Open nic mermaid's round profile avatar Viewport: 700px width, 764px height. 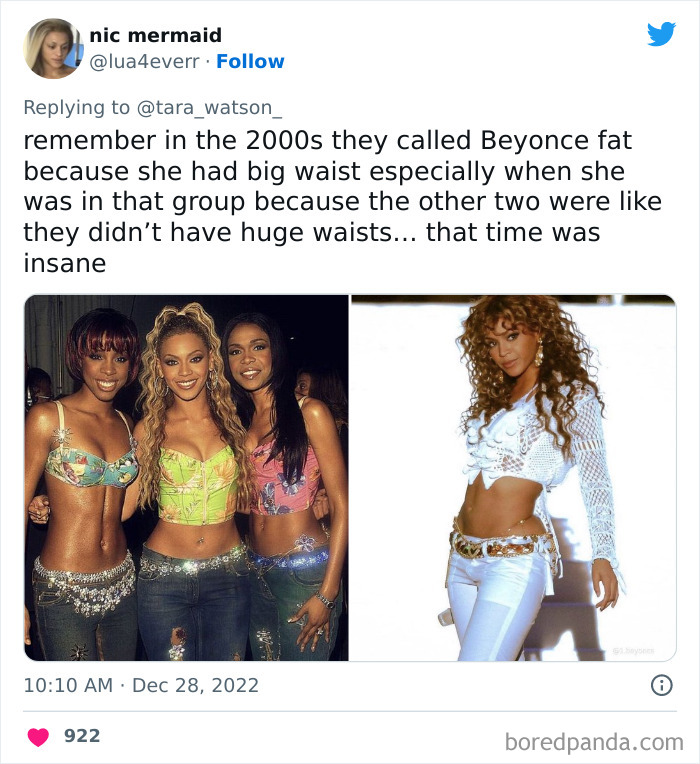pyautogui.click(x=53, y=48)
